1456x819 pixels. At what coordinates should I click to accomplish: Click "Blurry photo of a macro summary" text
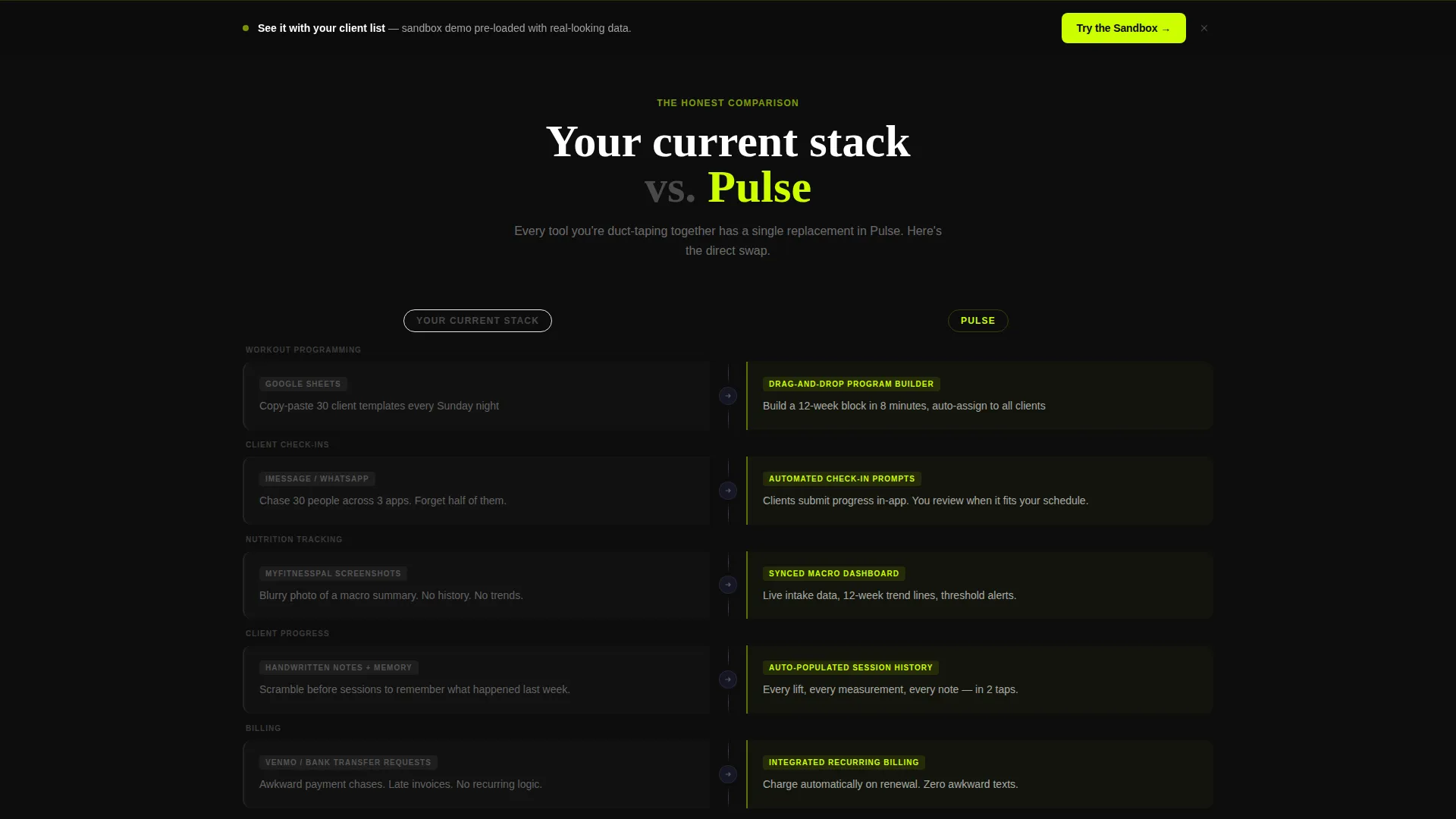391,596
